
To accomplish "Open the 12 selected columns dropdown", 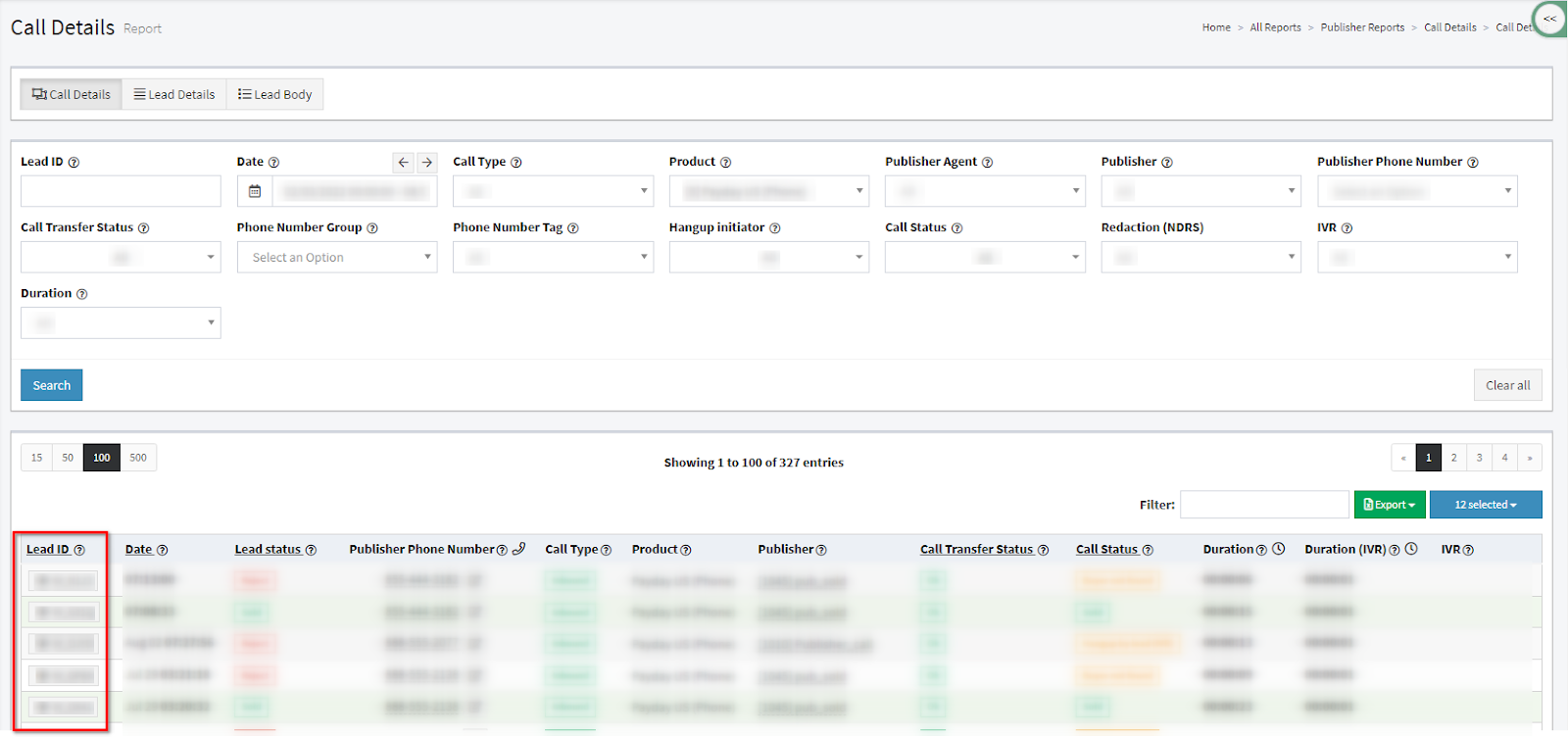I will 1485,505.
